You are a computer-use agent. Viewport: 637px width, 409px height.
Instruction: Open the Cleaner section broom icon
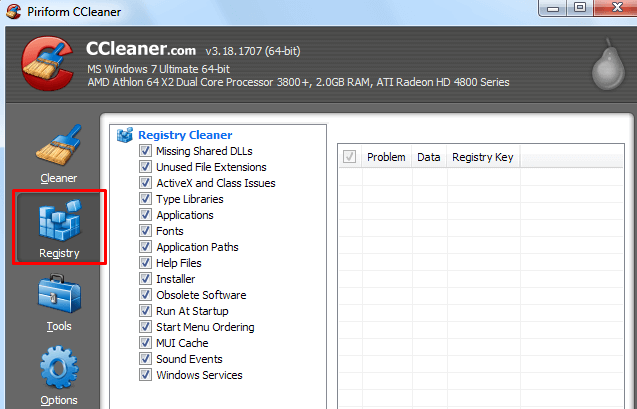[x=59, y=145]
